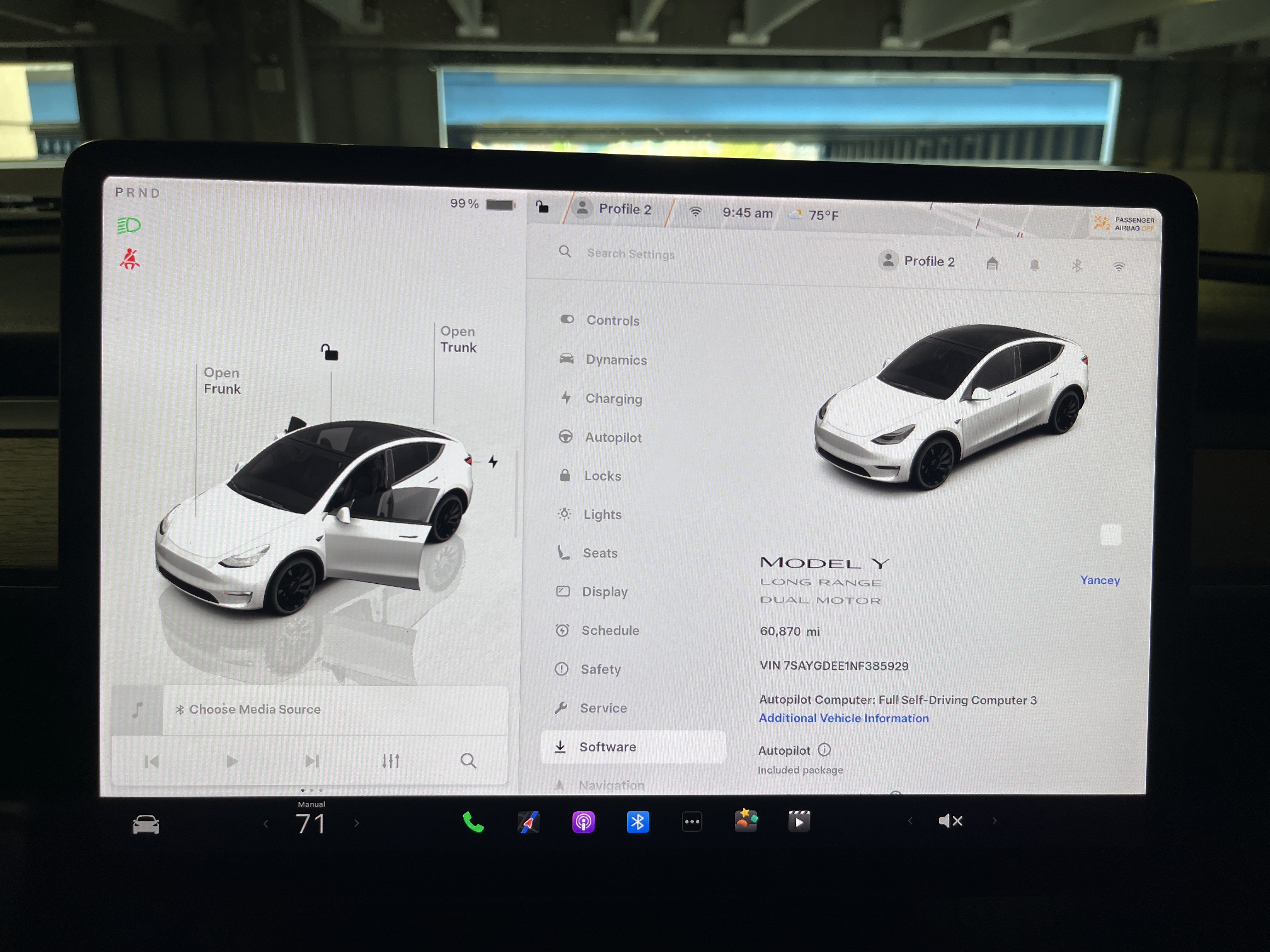Increase the temperature with right chevron
This screenshot has width=1270, height=952.
pos(357,824)
